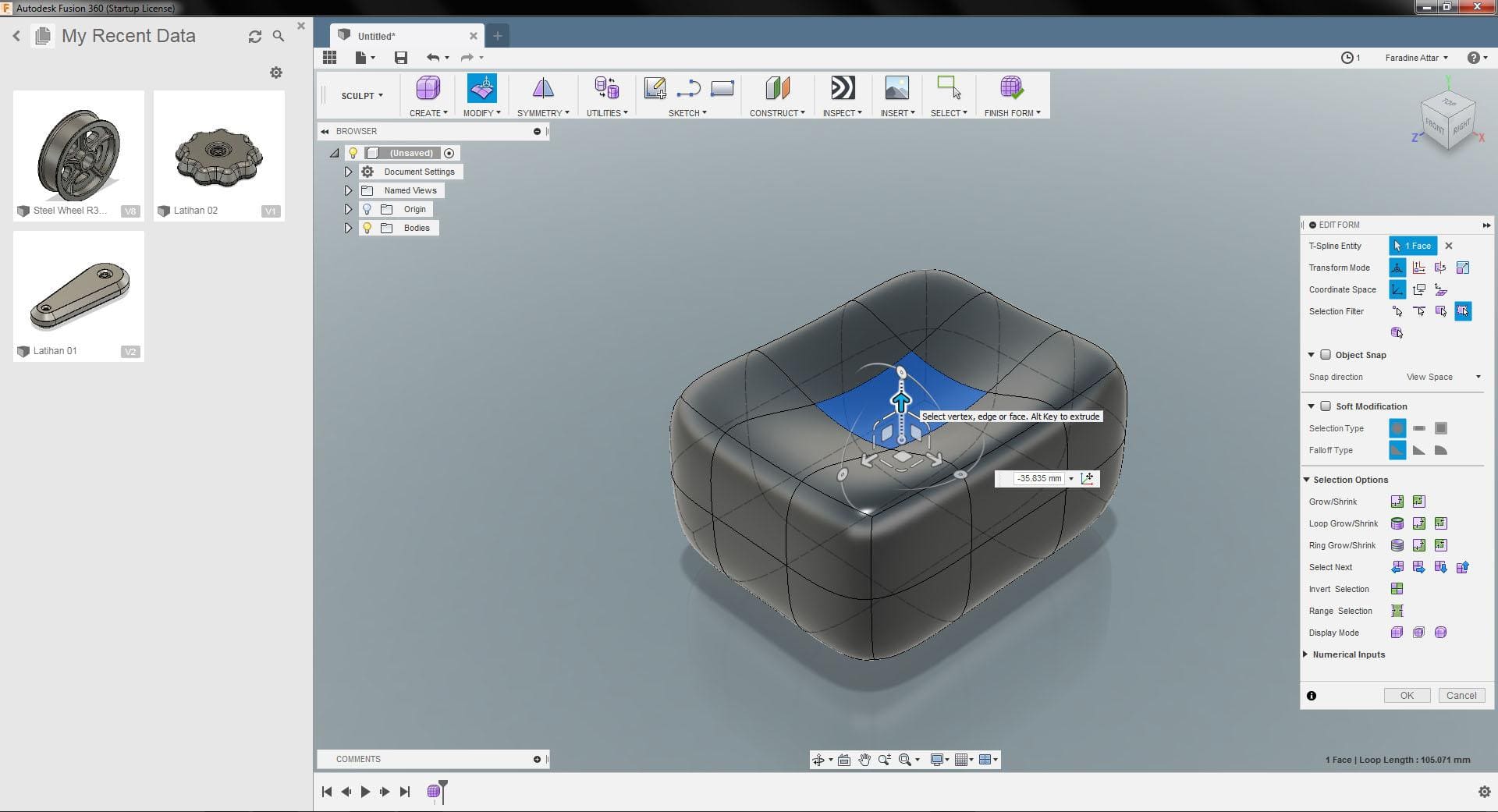This screenshot has height=812, width=1498.
Task: Select the Pan hand tool
Action: 864,760
